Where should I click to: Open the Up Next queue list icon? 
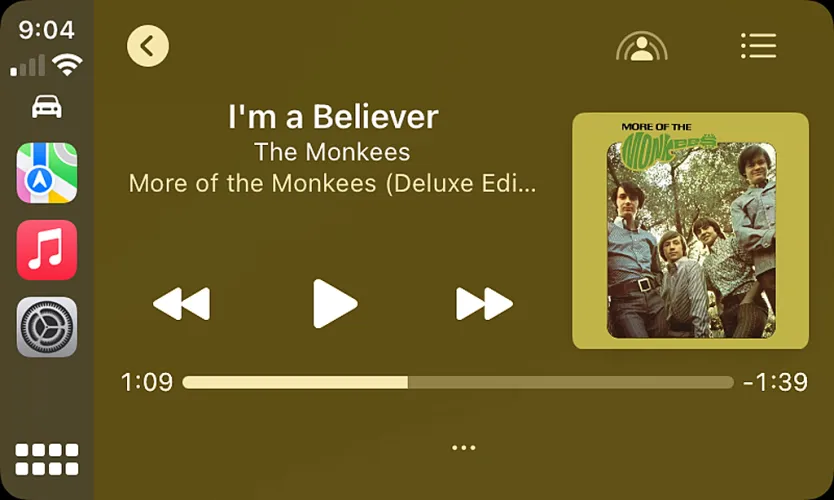[x=758, y=46]
